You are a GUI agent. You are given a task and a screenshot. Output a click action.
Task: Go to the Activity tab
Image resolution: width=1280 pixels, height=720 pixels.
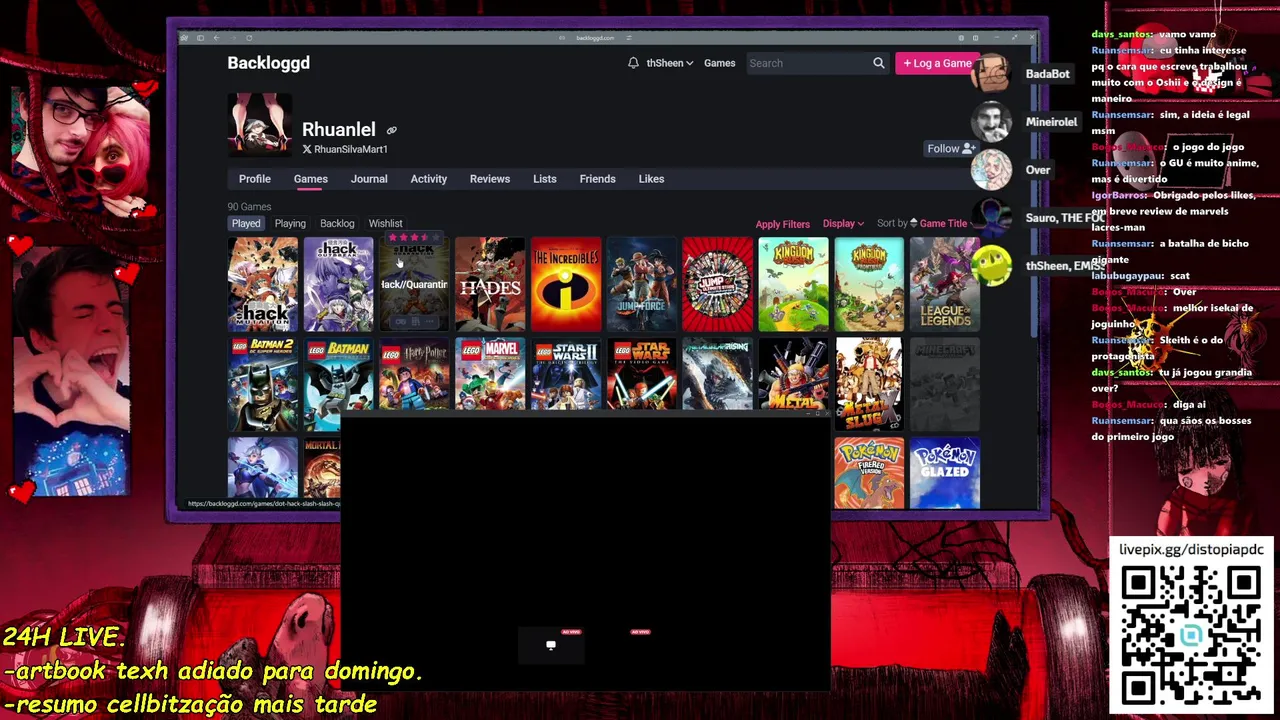pos(429,179)
